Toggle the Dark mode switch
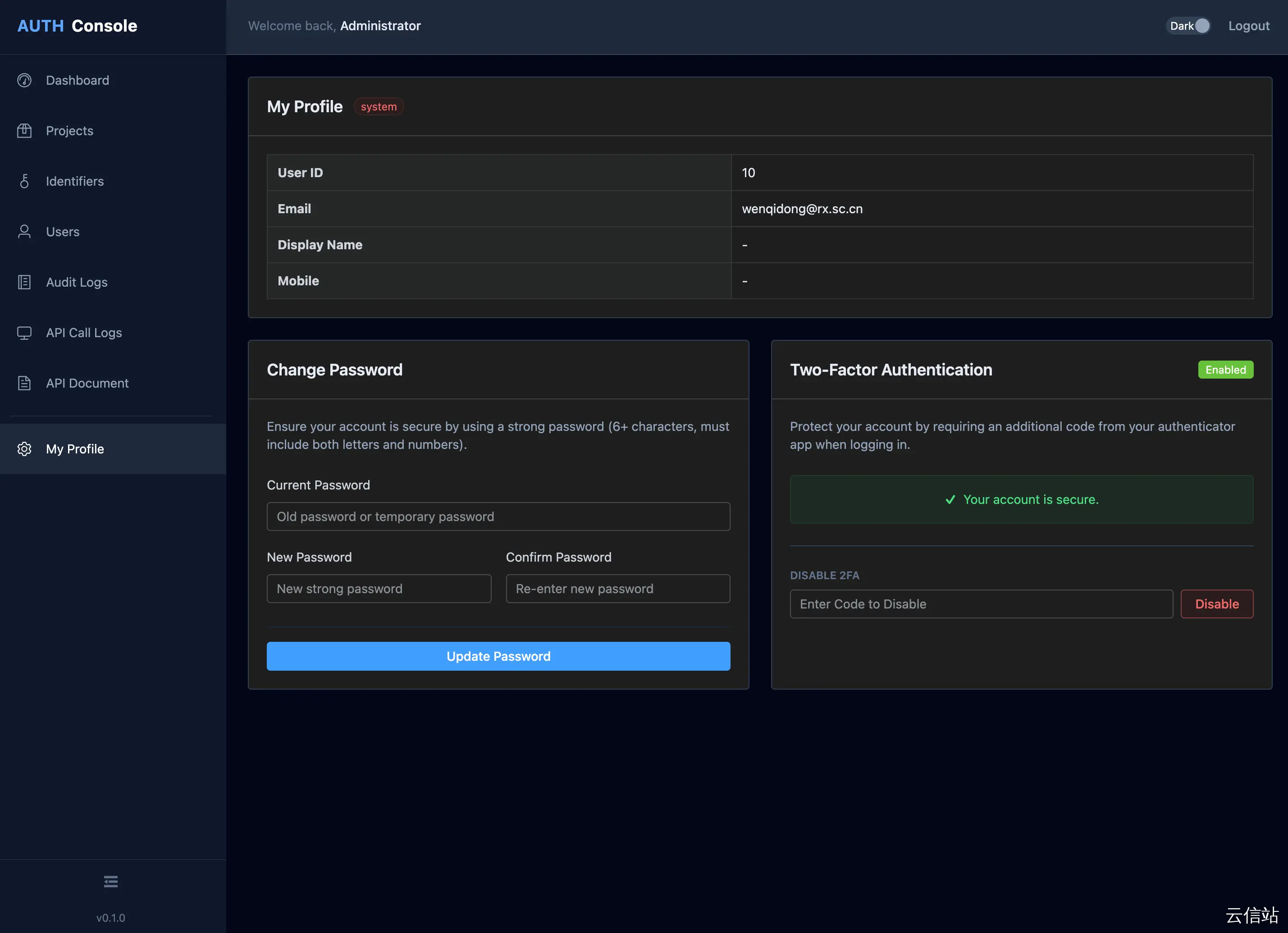 [1189, 26]
